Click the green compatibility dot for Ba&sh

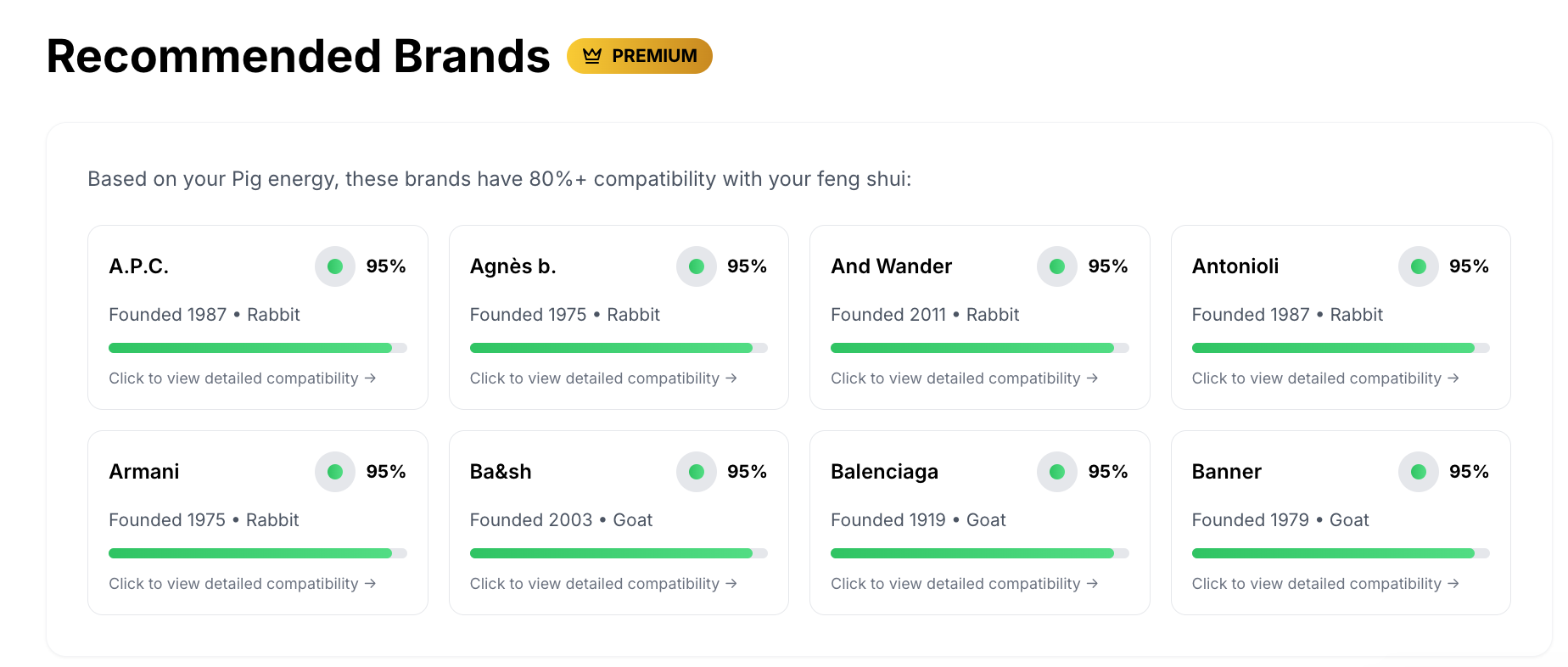tap(697, 472)
